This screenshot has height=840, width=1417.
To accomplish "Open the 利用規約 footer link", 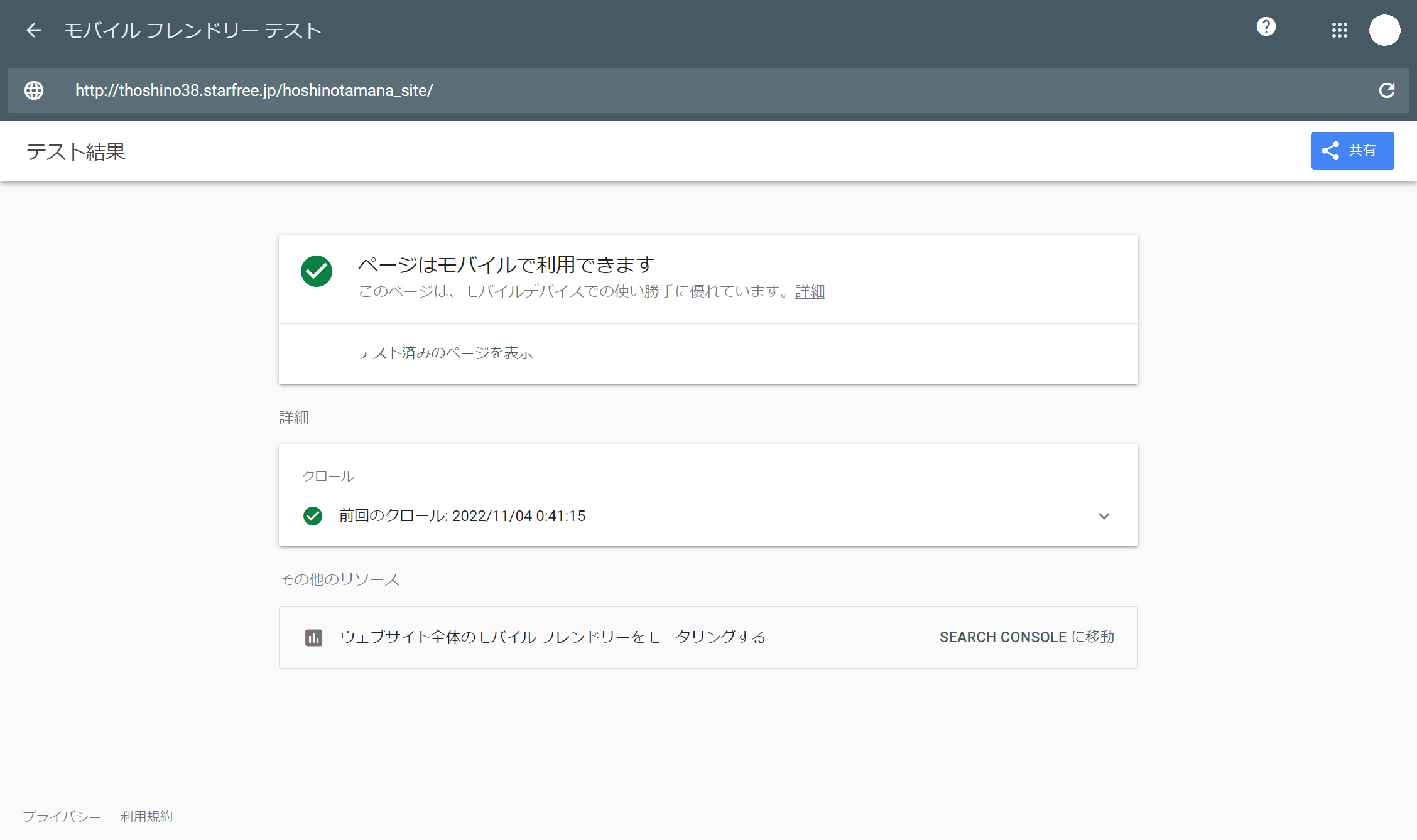I will (146, 816).
